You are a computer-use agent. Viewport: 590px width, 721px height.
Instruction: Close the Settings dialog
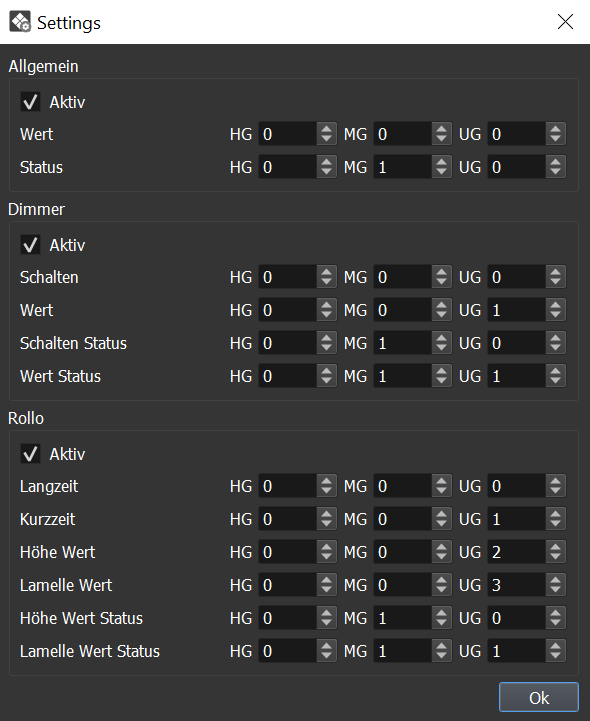point(565,22)
